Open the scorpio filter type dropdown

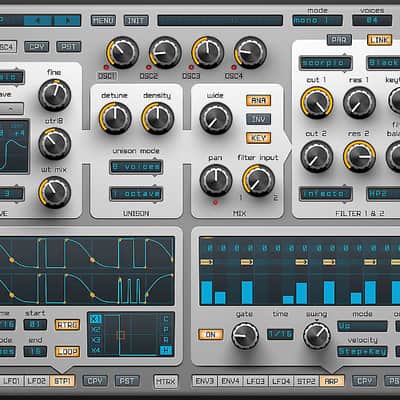[325, 63]
